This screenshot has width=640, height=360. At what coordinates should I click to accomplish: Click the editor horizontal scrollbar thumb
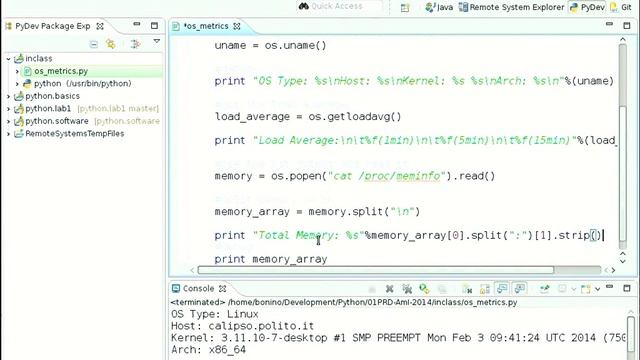[x=376, y=270]
